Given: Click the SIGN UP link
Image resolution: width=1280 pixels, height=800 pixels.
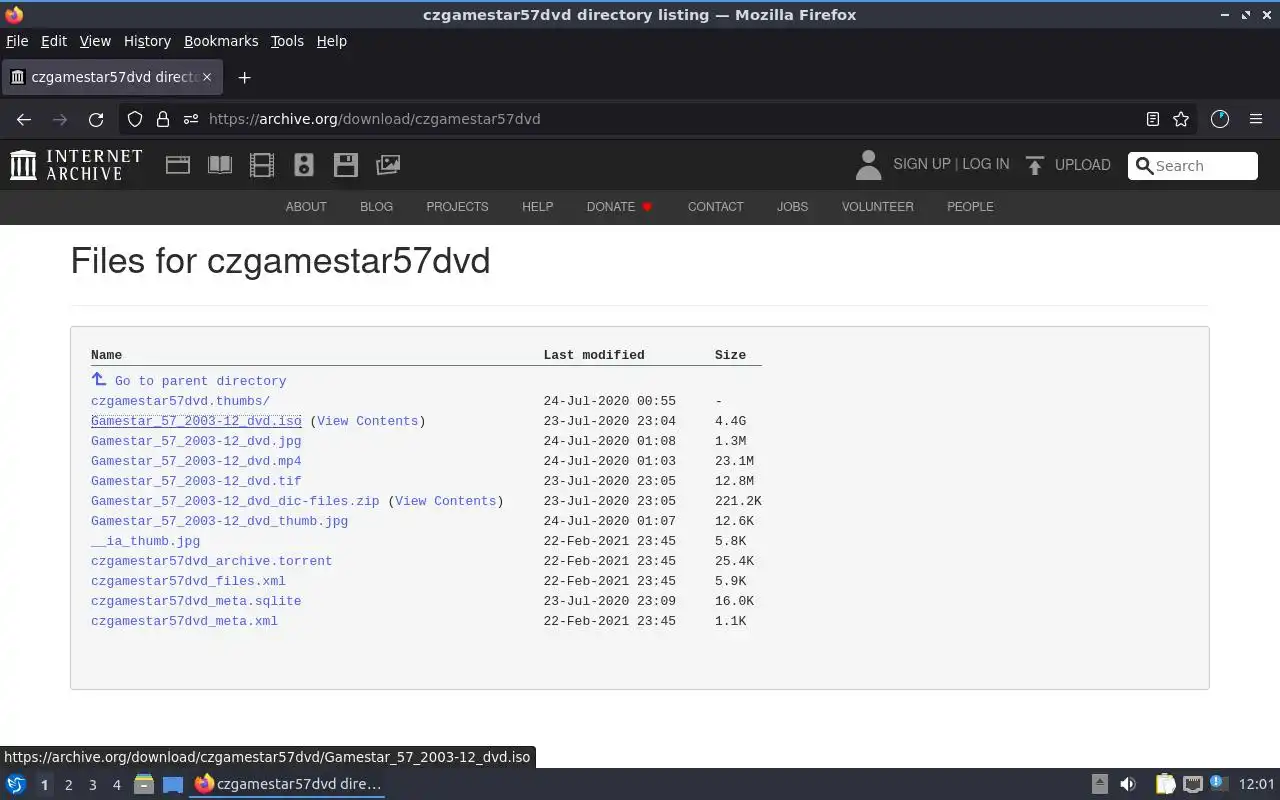Looking at the screenshot, I should point(922,164).
